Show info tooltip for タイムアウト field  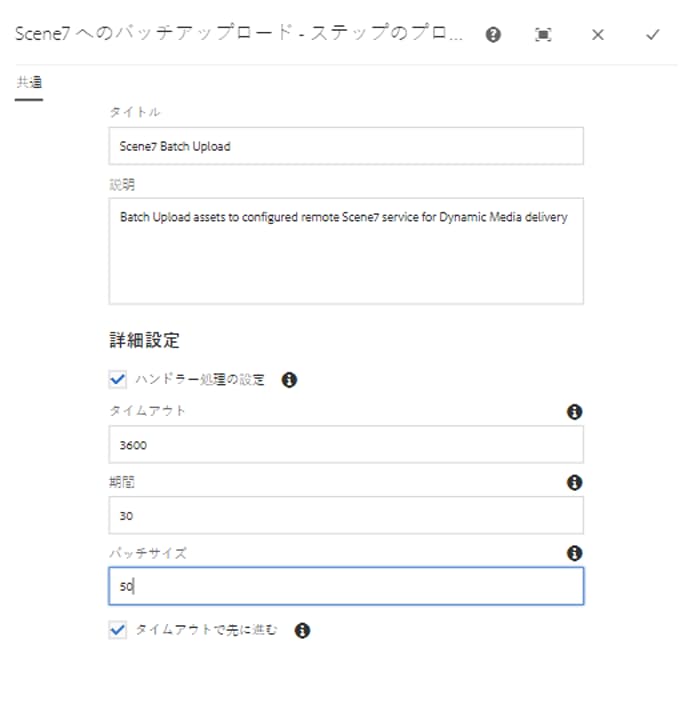click(x=574, y=411)
